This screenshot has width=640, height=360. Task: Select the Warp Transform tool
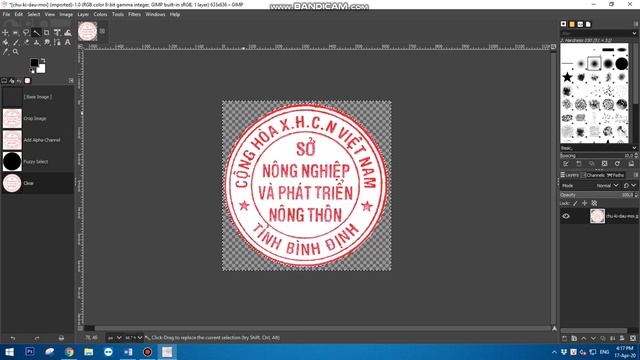(68, 33)
